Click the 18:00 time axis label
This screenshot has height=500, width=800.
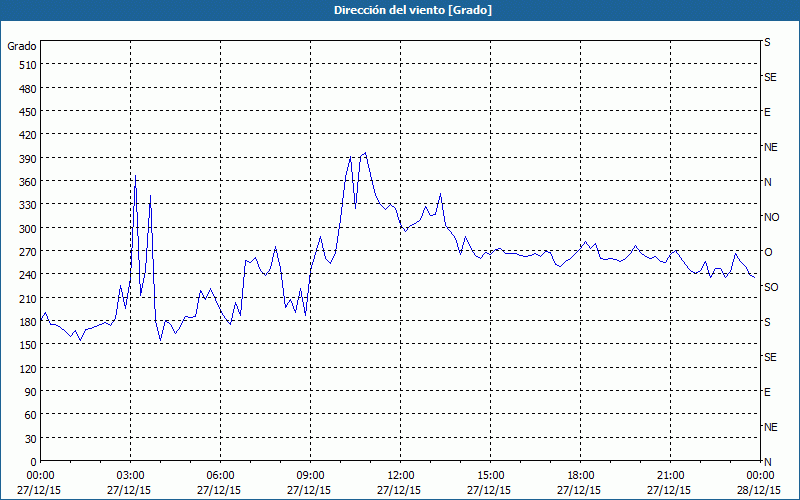(x=580, y=476)
